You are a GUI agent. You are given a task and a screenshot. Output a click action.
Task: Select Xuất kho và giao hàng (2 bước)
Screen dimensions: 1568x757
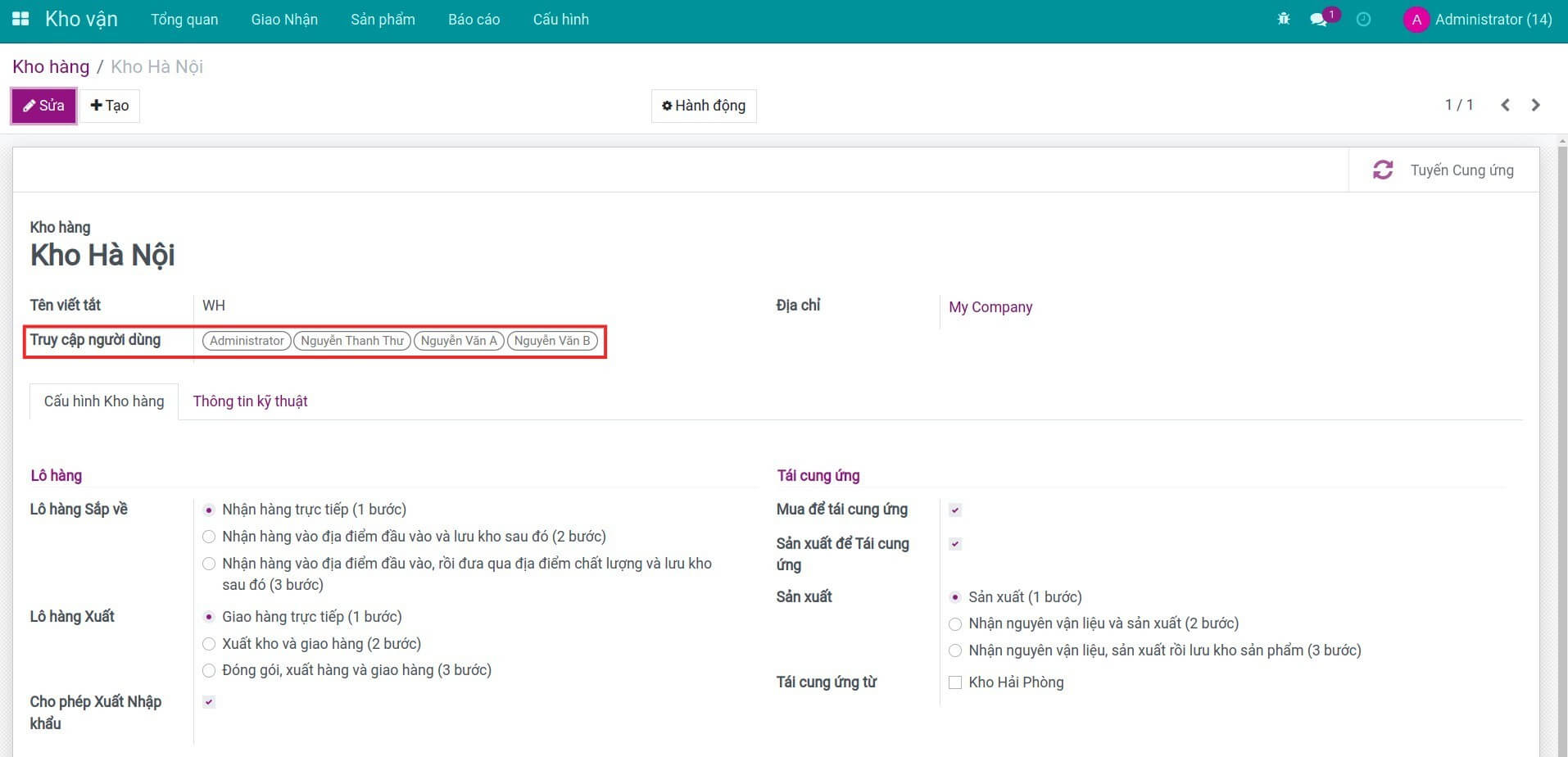[x=209, y=644]
